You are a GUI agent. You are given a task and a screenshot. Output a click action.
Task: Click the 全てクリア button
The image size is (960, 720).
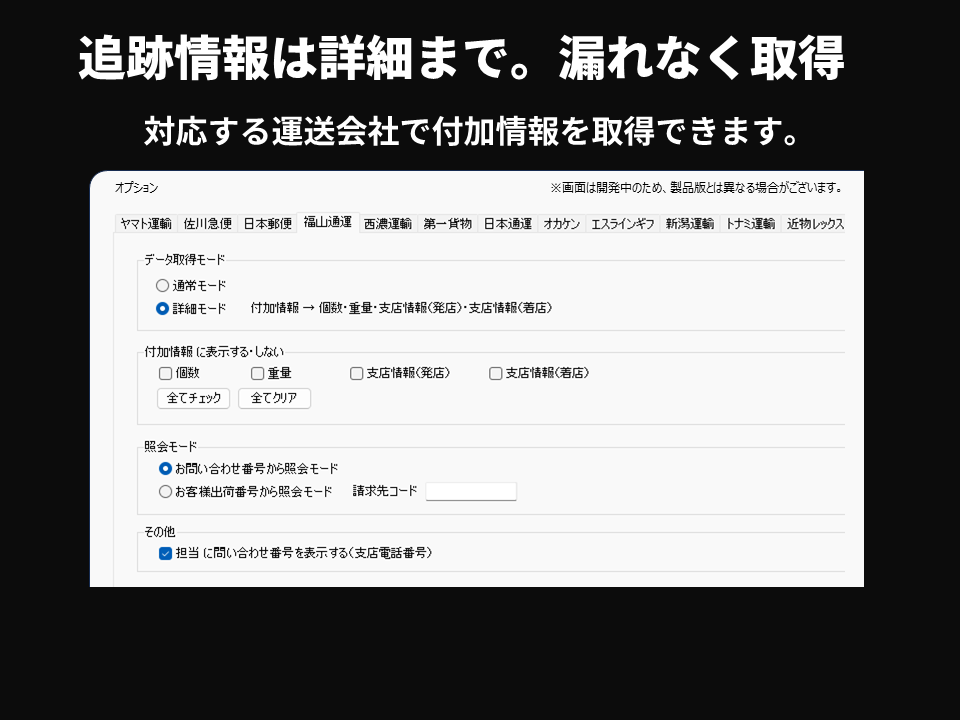pos(274,398)
